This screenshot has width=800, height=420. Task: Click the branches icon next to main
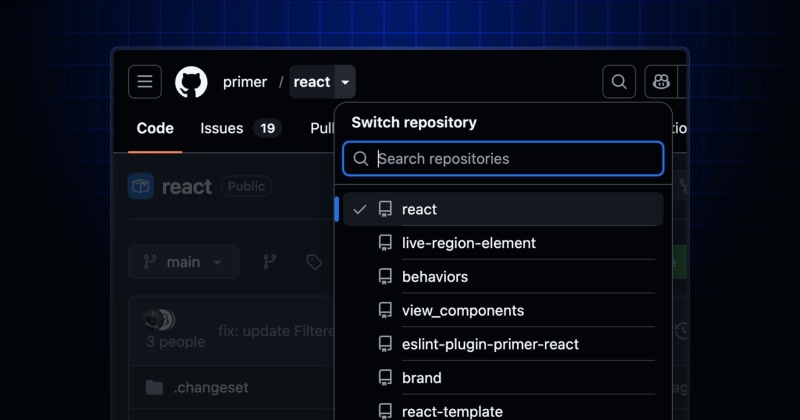(269, 262)
